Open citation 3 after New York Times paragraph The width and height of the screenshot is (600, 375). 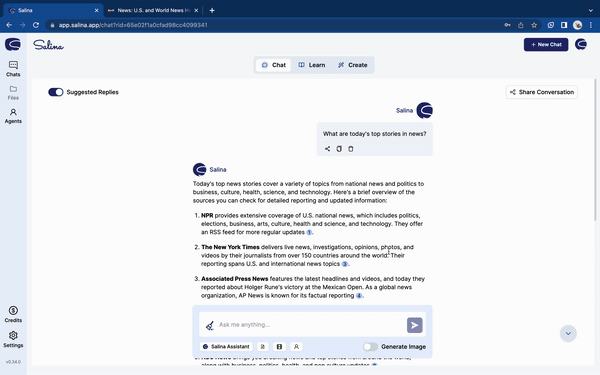coord(344,264)
